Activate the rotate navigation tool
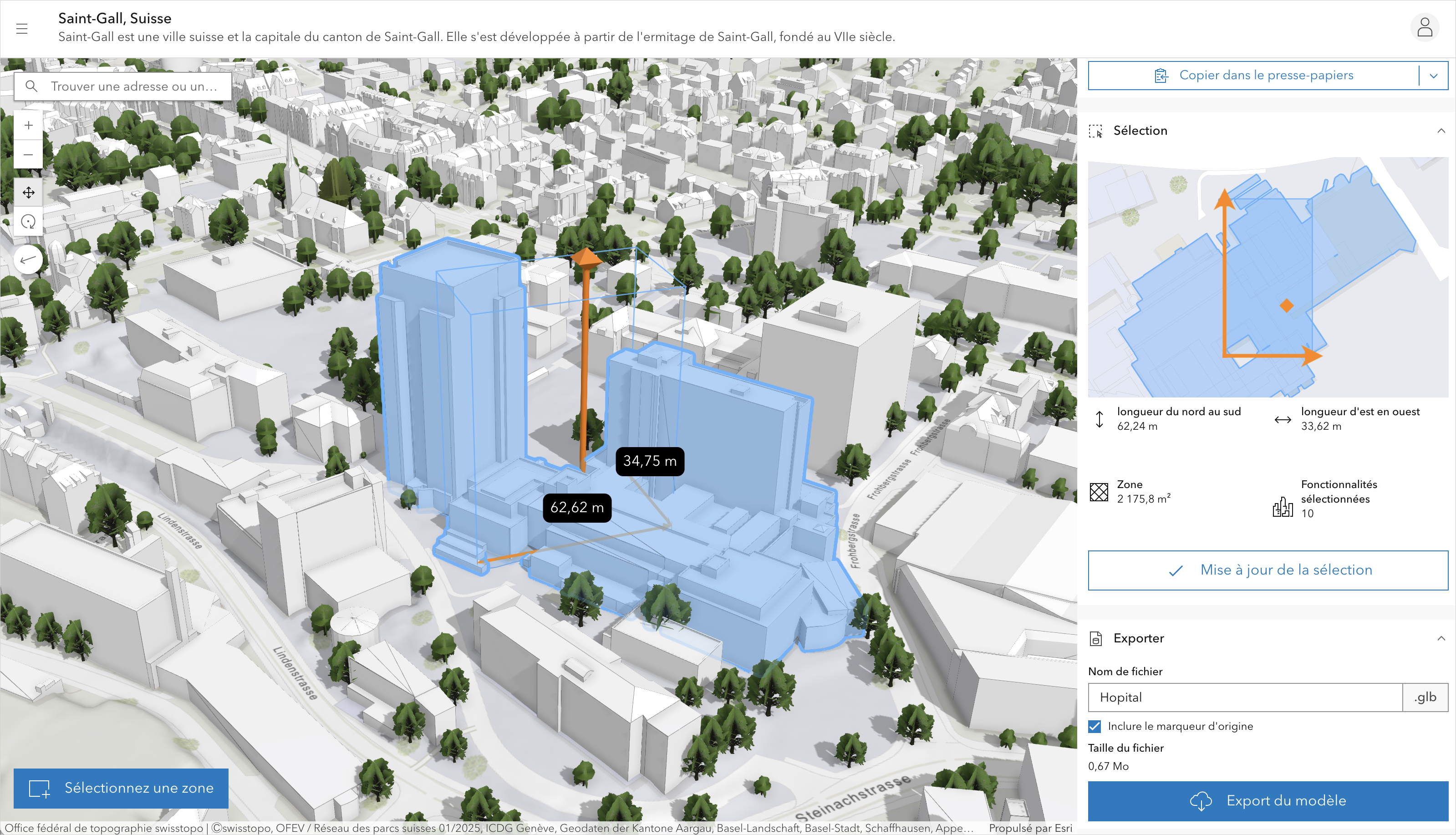The image size is (1456, 835). tap(28, 222)
